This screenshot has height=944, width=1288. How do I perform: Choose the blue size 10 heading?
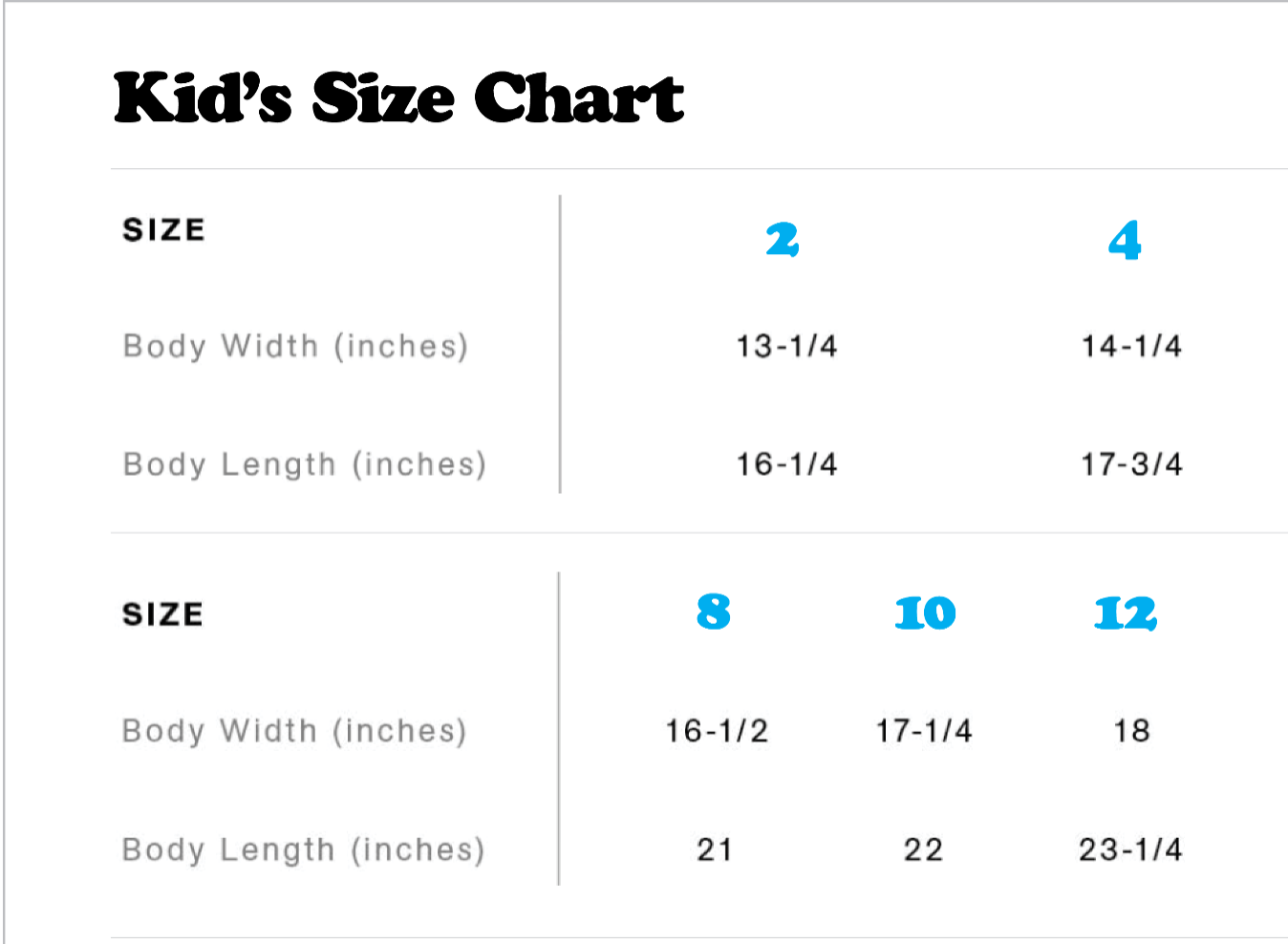[925, 612]
